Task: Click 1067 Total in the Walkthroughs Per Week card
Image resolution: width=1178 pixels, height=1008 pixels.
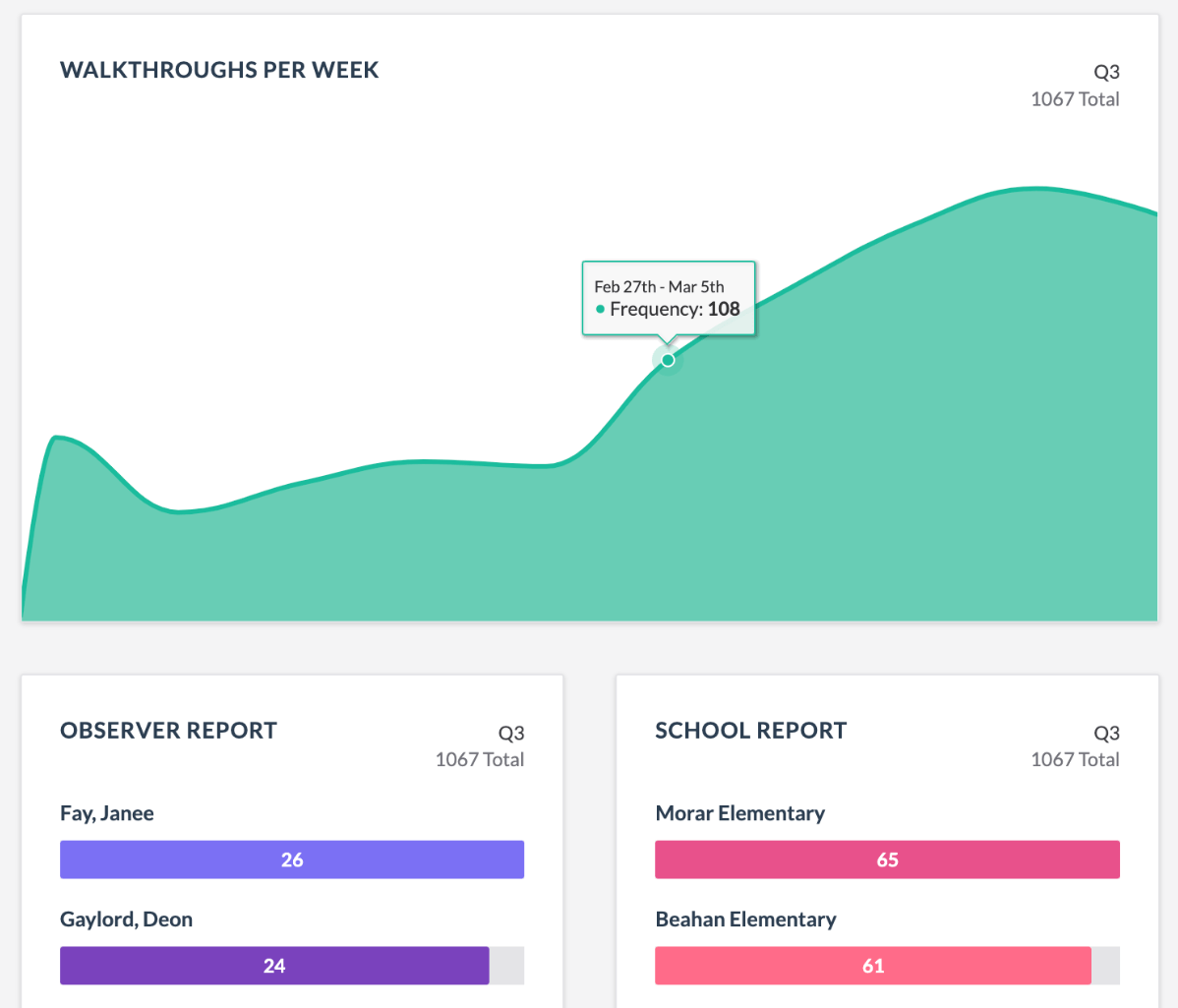Action: [1075, 98]
